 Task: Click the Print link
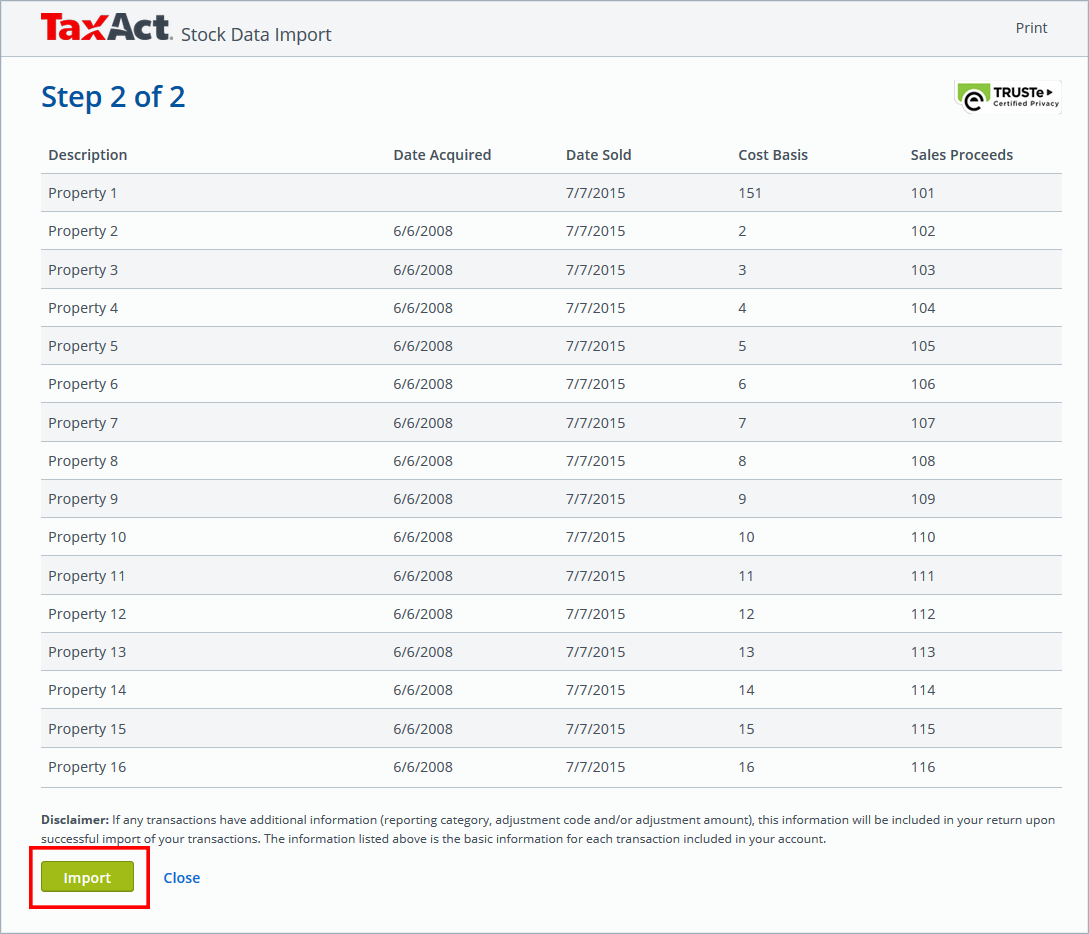point(1031,28)
